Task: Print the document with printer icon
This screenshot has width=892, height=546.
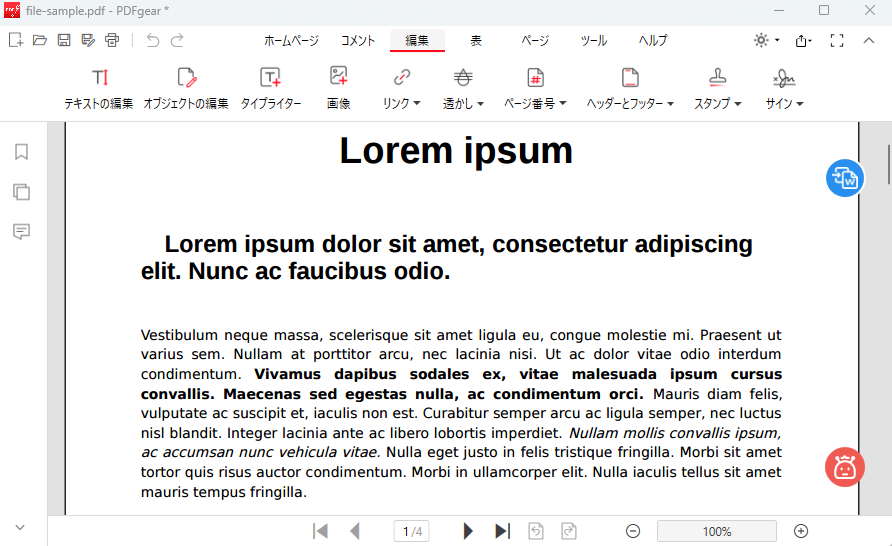Action: [x=112, y=40]
